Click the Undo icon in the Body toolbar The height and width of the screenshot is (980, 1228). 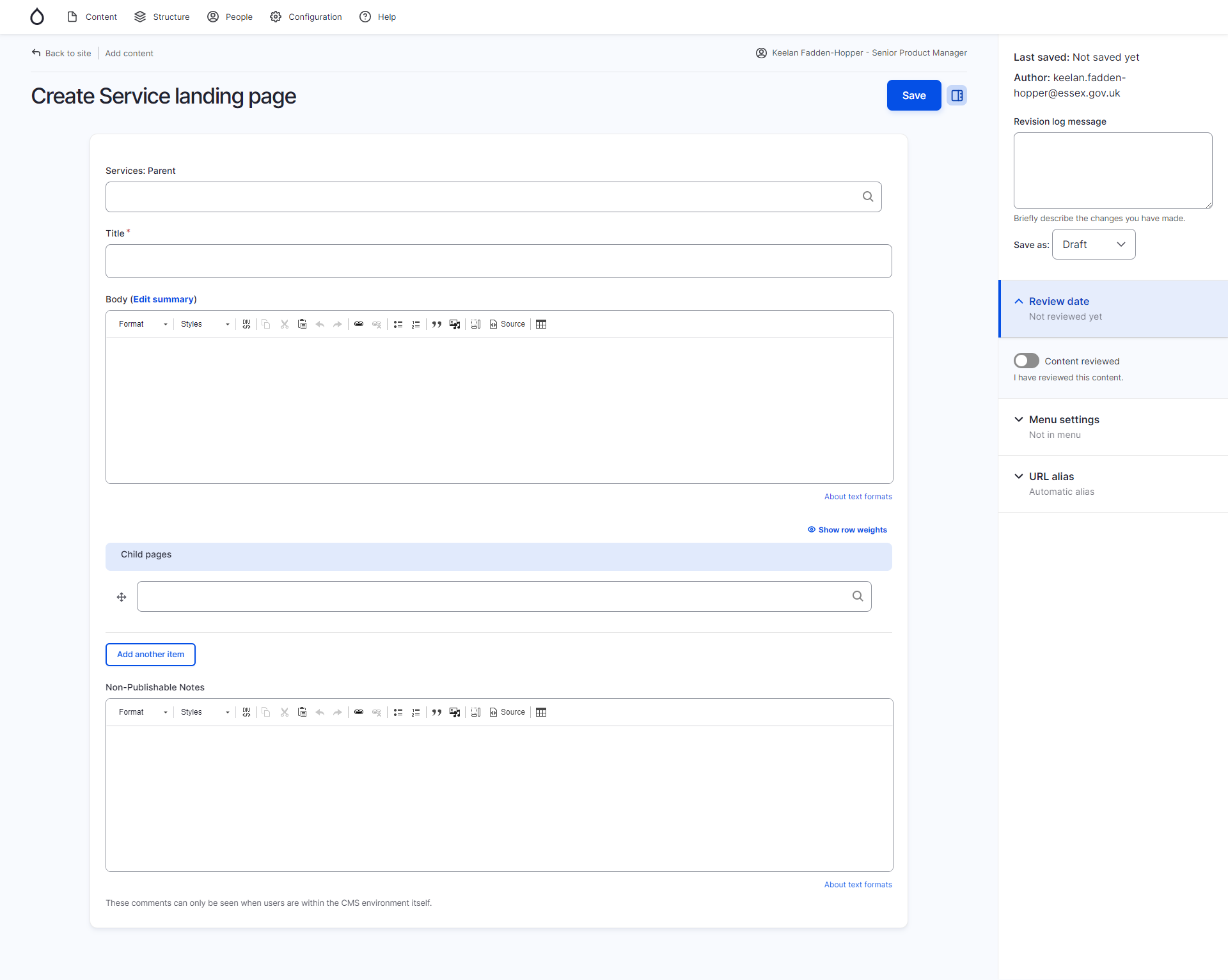[320, 324]
